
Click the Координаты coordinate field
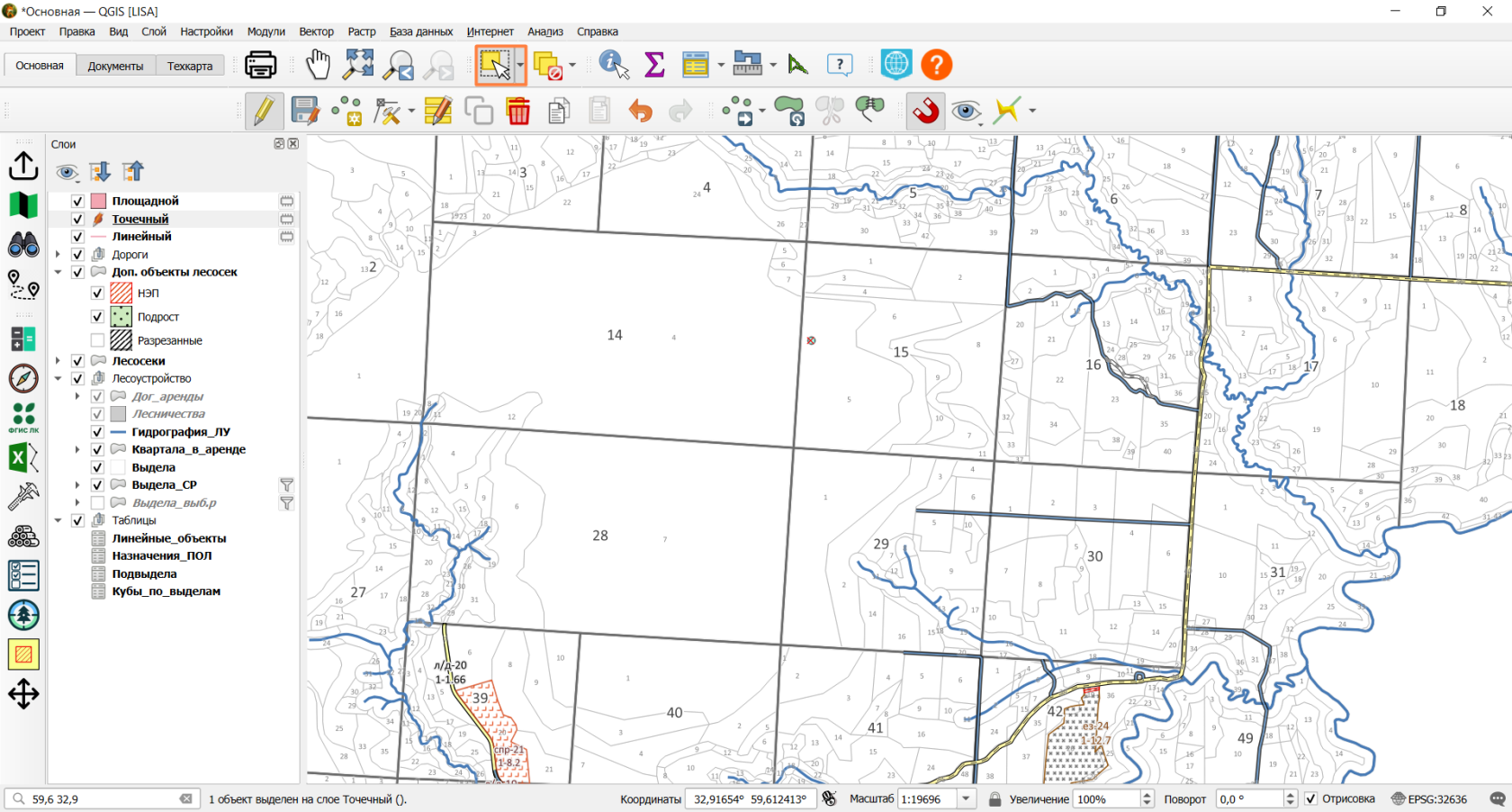coord(751,798)
